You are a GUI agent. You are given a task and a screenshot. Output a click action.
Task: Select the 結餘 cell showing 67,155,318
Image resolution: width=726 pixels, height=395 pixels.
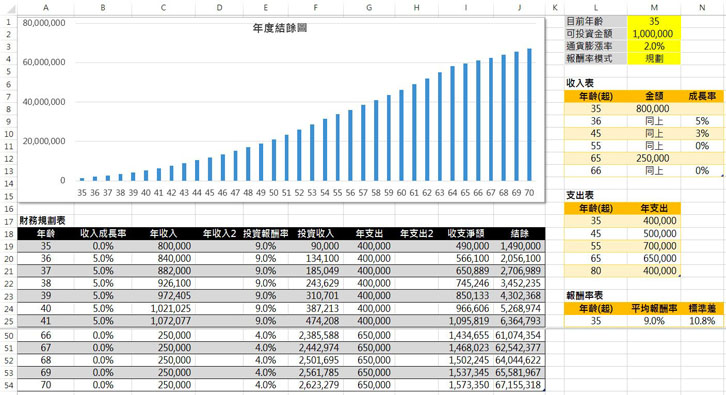[x=519, y=385]
